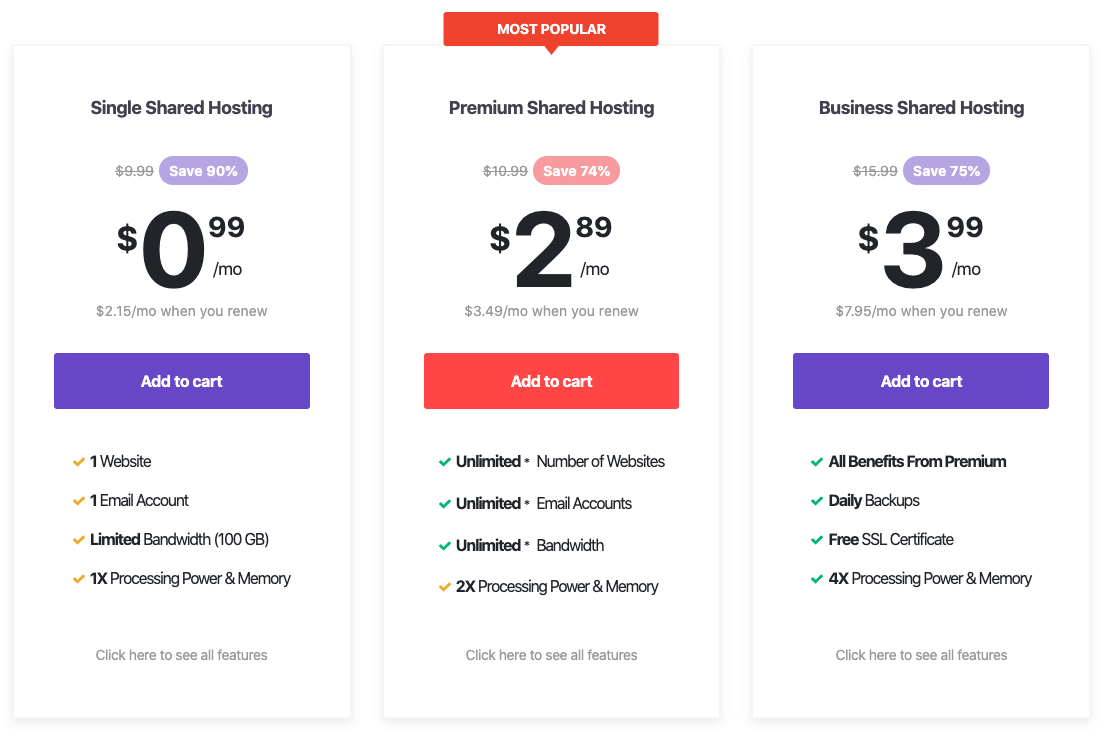Click the checkmark beside 1 Email Account
Viewport: 1109px width, 746px height.
coord(79,501)
